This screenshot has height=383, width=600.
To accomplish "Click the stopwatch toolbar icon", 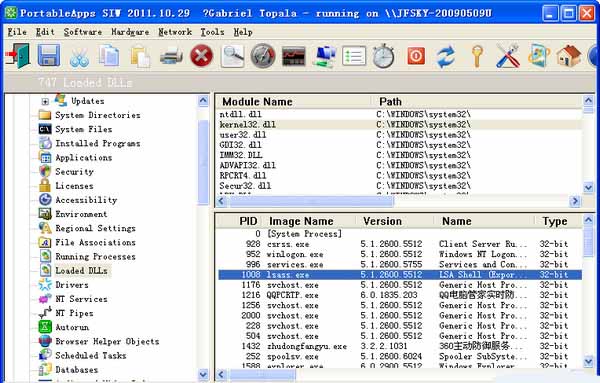I will click(384, 56).
